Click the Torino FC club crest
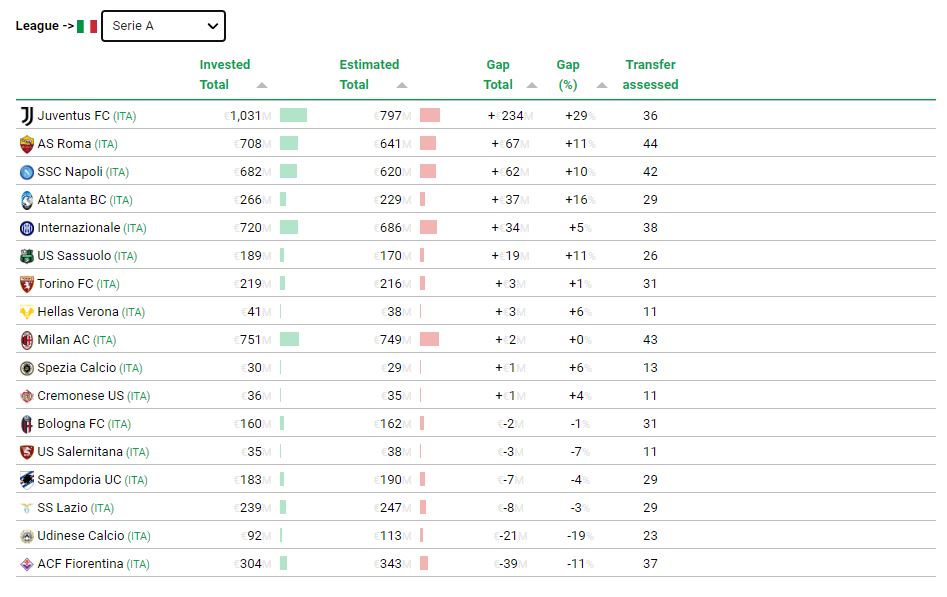Image resolution: width=947 pixels, height=597 pixels. [27, 284]
